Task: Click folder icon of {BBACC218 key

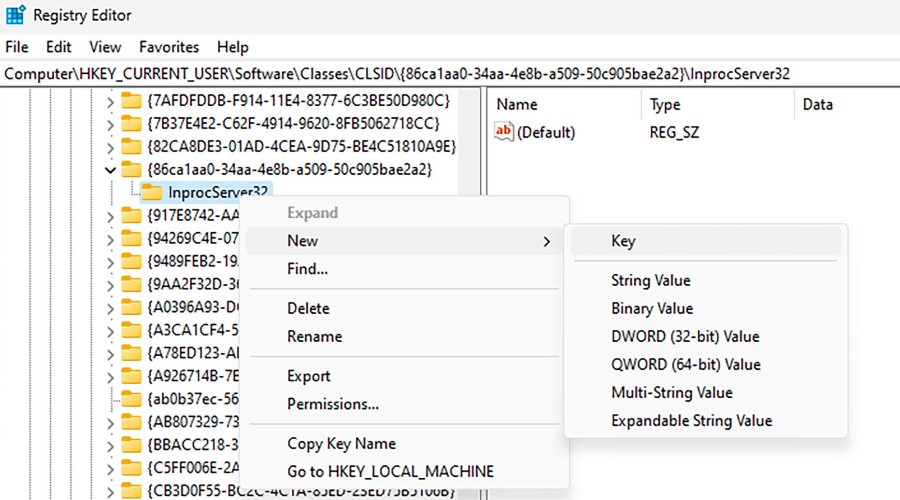Action: 131,445
